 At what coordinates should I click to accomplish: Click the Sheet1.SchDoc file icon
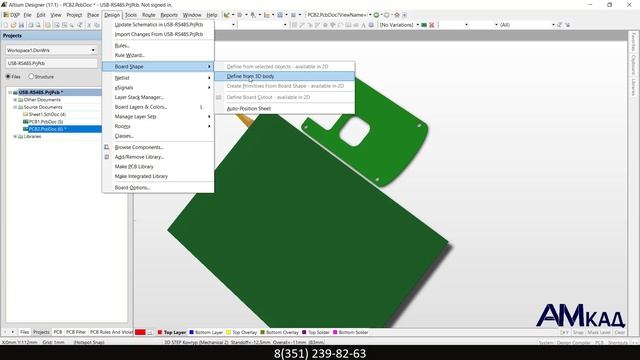[25, 114]
